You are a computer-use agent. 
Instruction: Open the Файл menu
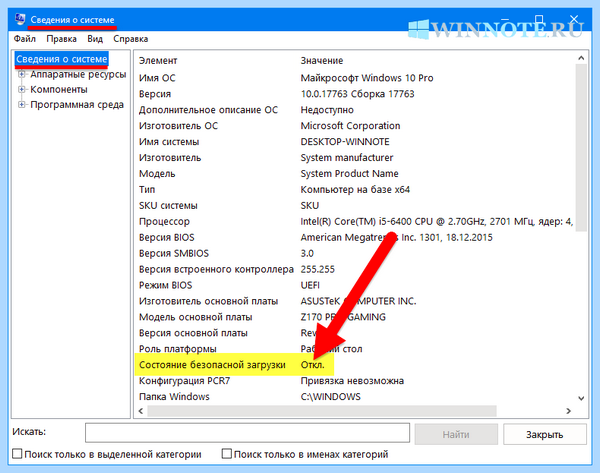coord(25,39)
